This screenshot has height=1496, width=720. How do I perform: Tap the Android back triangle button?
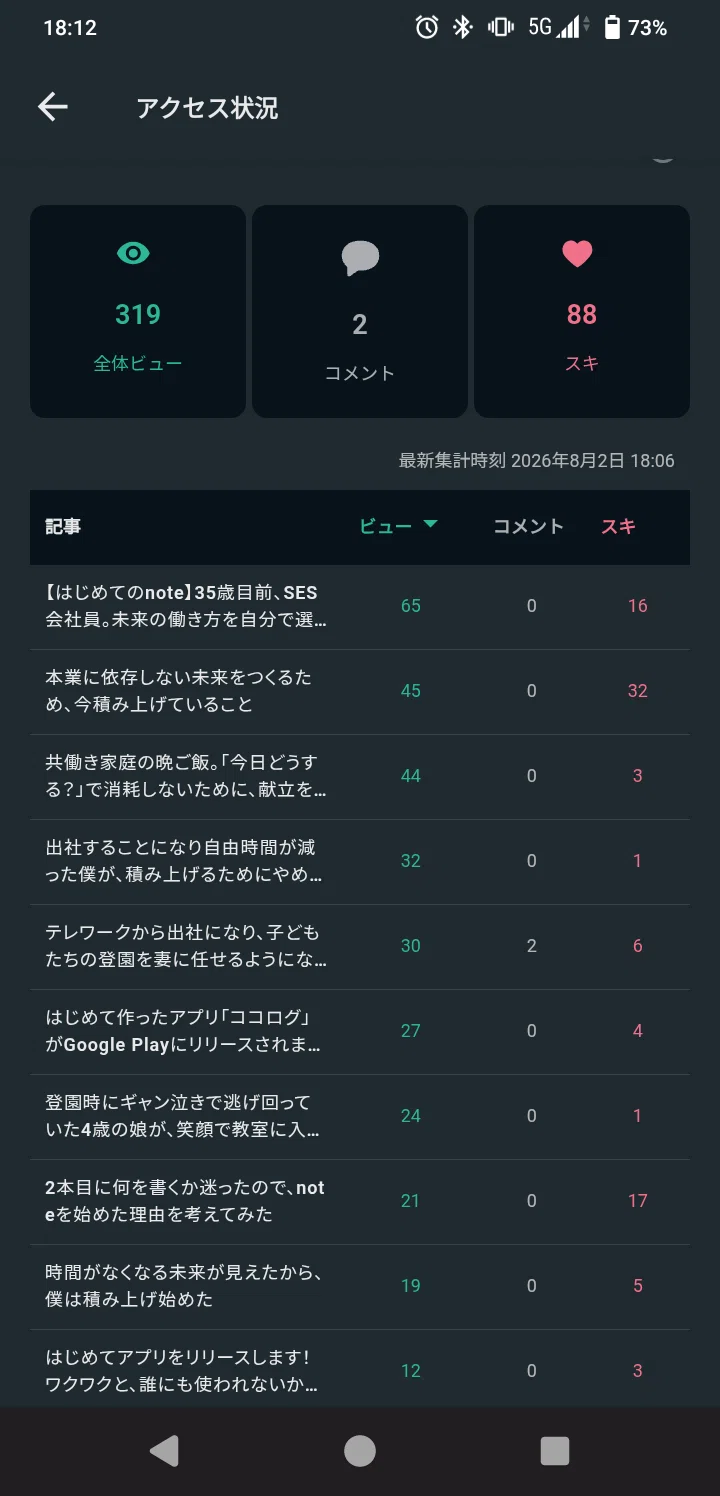pos(164,1451)
